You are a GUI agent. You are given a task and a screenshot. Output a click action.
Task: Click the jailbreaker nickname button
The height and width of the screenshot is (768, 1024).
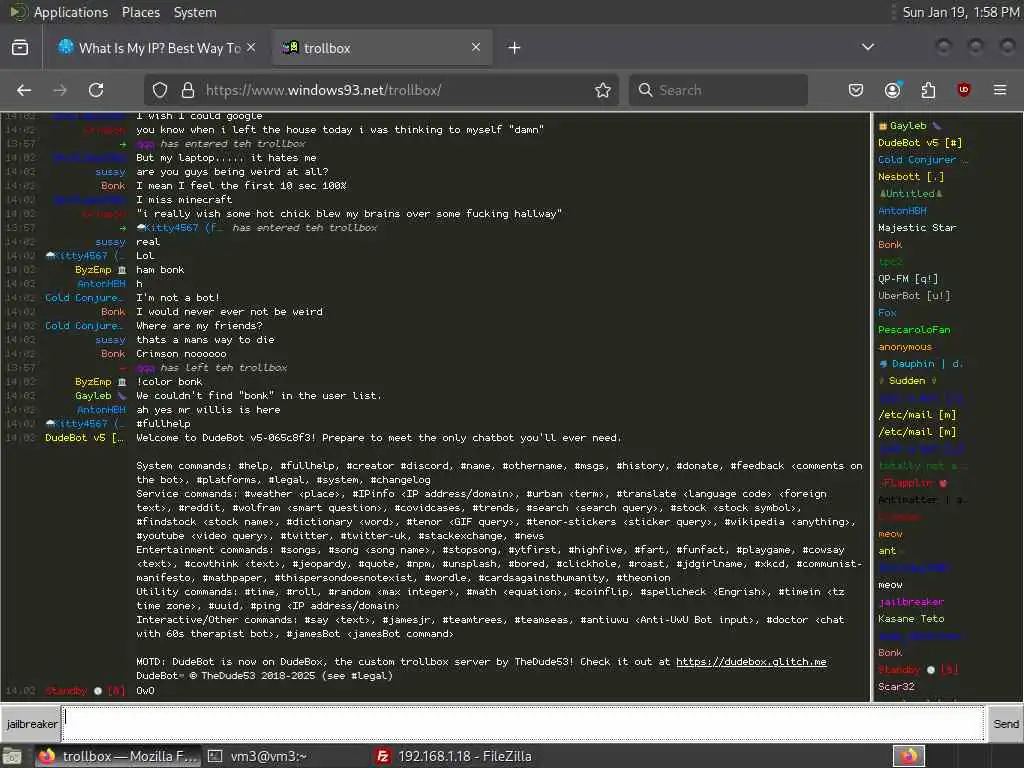click(x=31, y=724)
